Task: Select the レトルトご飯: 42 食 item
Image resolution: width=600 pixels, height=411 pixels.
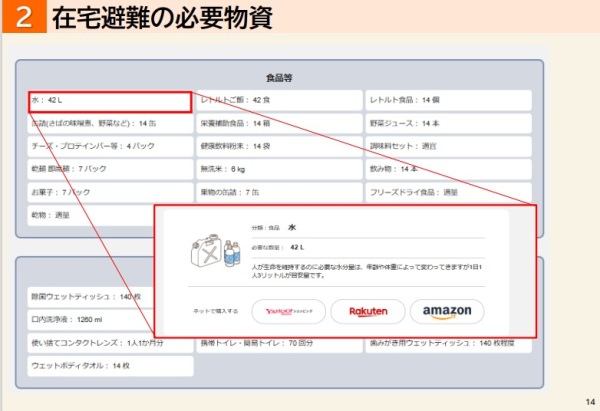Action: [278, 101]
